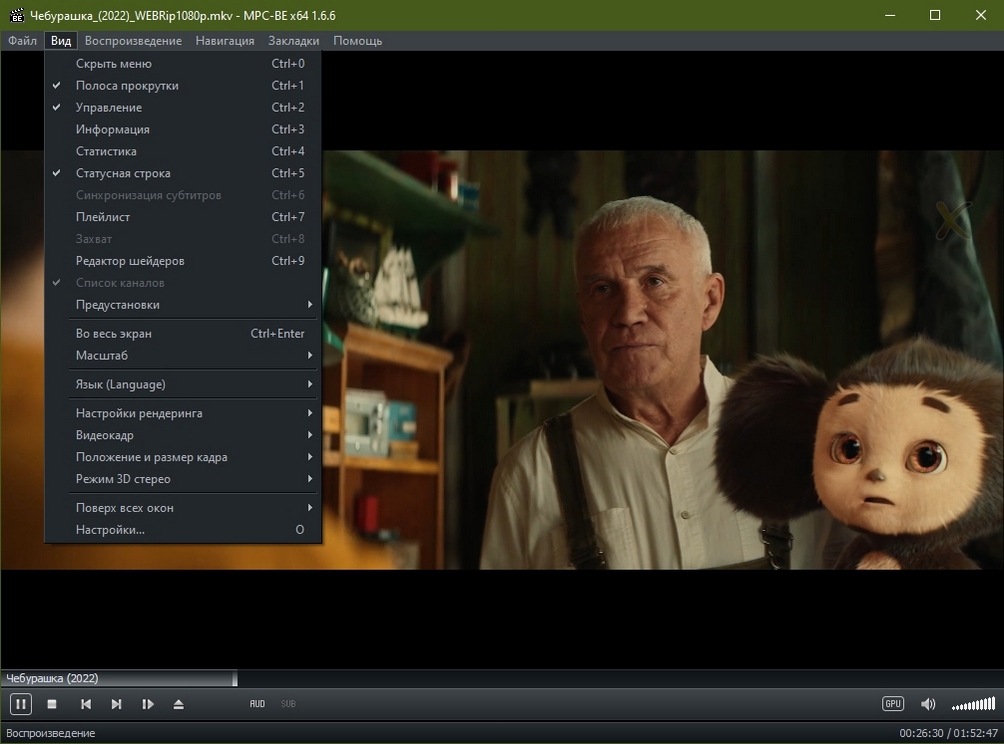This screenshot has width=1004, height=744.
Task: Expand the Масштаб submenu
Action: tap(183, 355)
